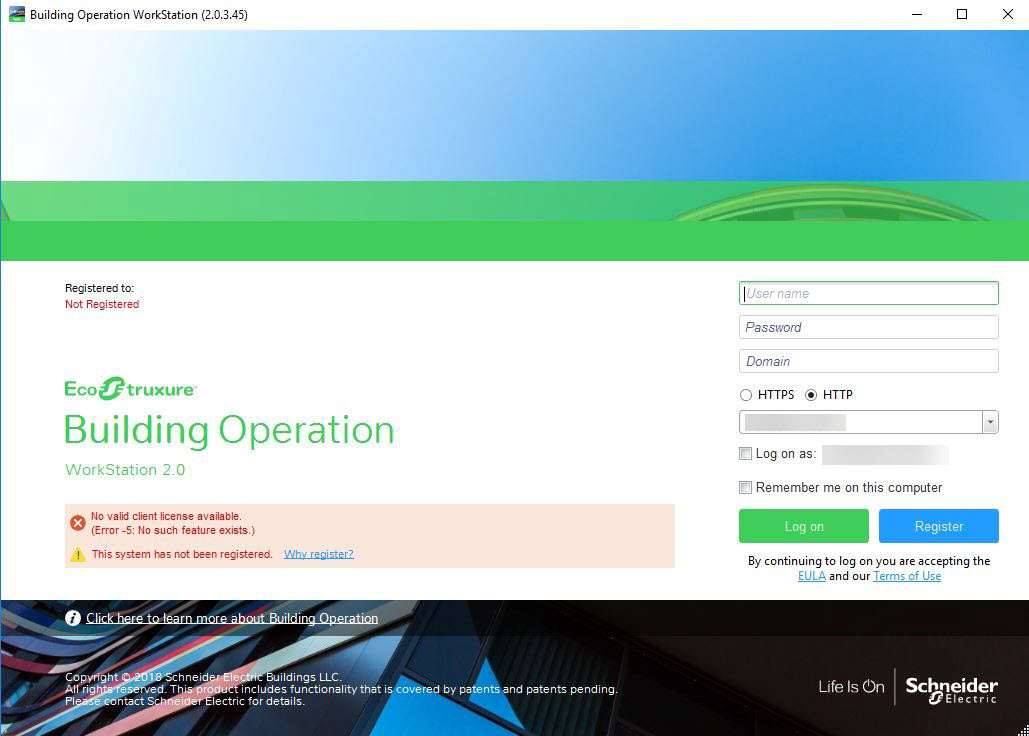Minimize the WorkStation window
The width and height of the screenshot is (1029, 736).
click(917, 14)
